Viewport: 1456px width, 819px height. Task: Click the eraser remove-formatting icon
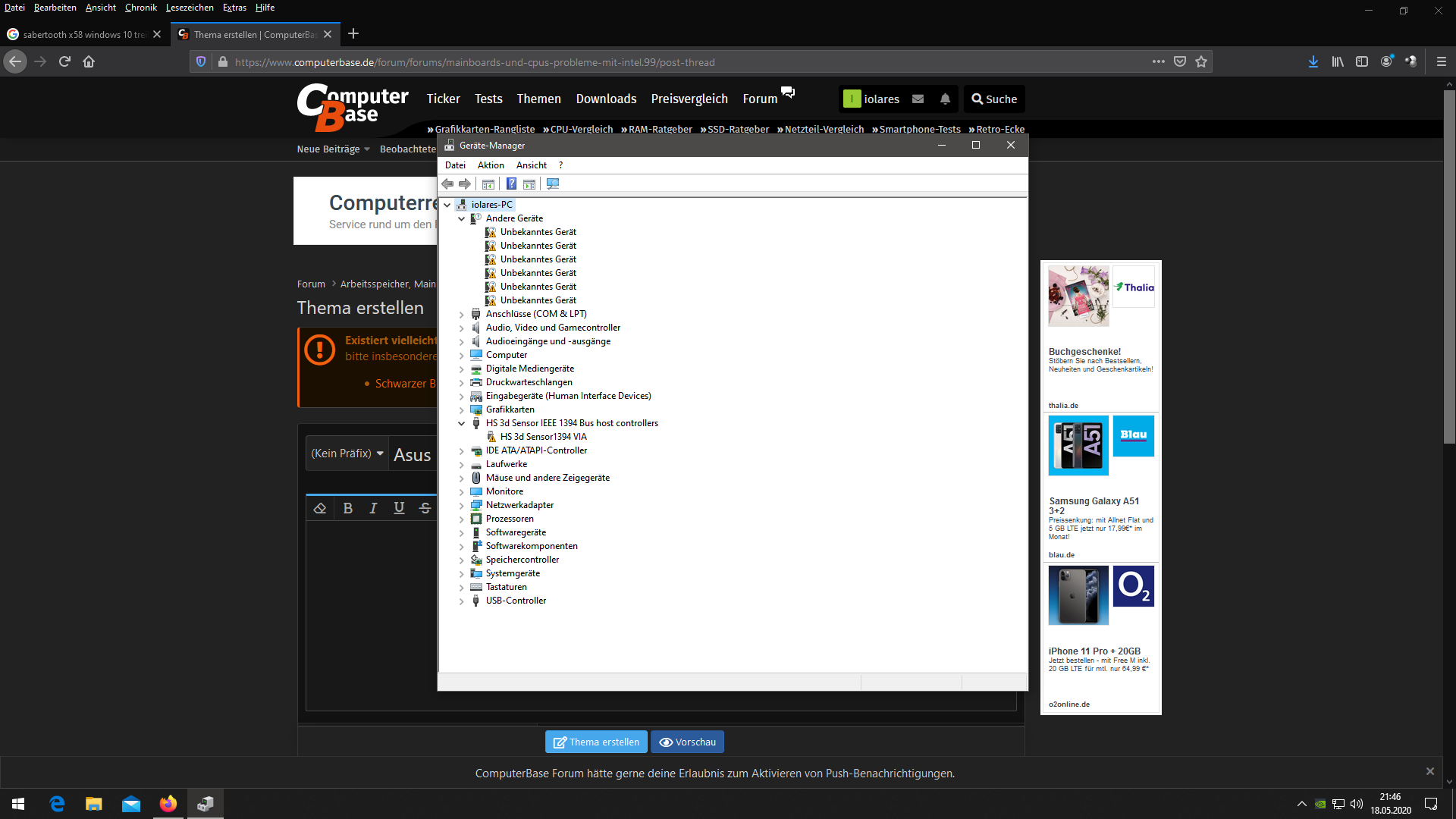pos(320,508)
